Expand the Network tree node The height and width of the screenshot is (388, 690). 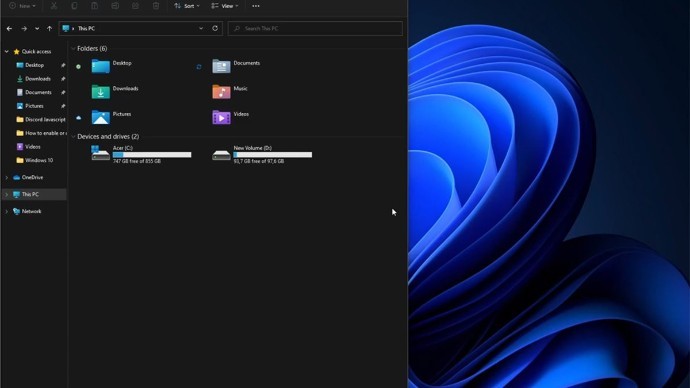click(7, 212)
